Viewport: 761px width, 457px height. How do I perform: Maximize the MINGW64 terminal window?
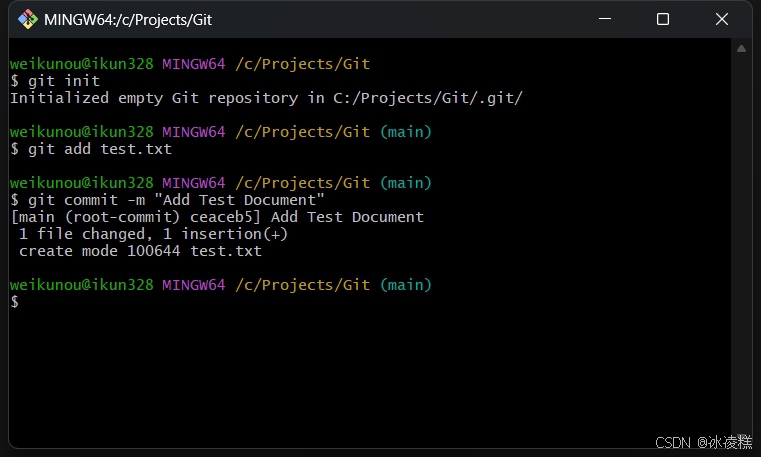pos(663,19)
